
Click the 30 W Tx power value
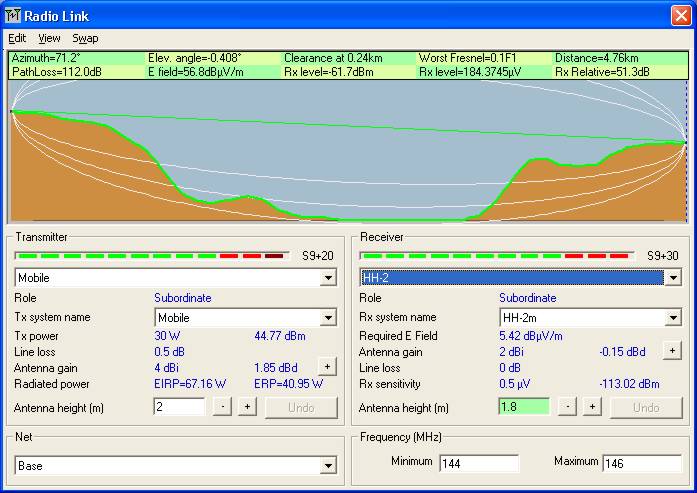pos(167,336)
